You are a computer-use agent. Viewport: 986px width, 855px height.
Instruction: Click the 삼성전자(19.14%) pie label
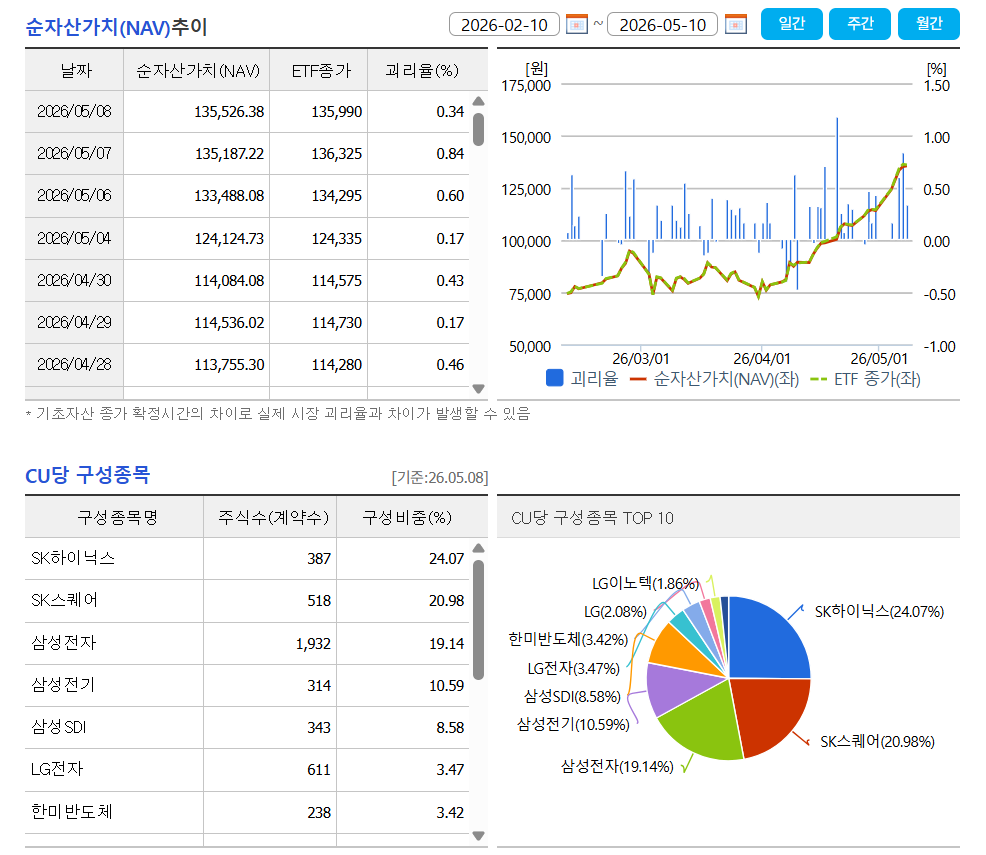[617, 766]
